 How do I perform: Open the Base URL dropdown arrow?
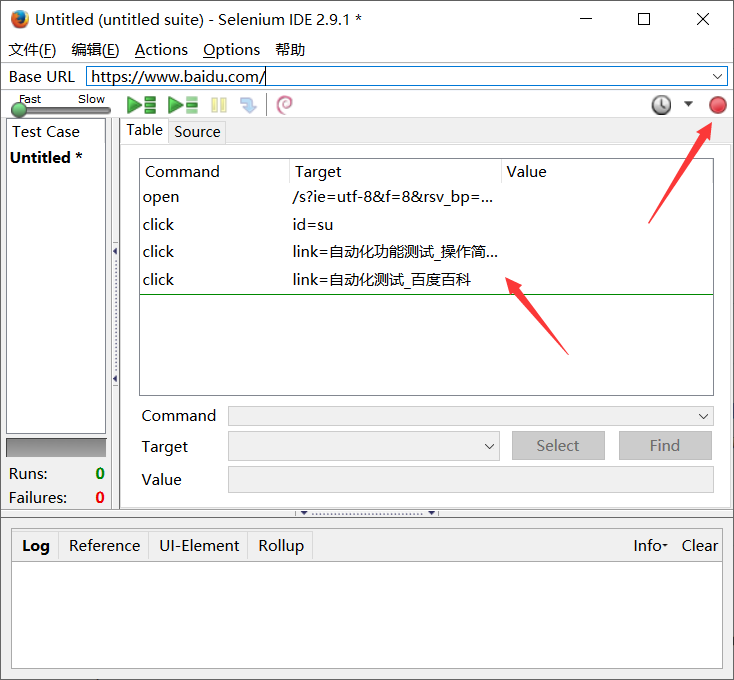coord(717,76)
